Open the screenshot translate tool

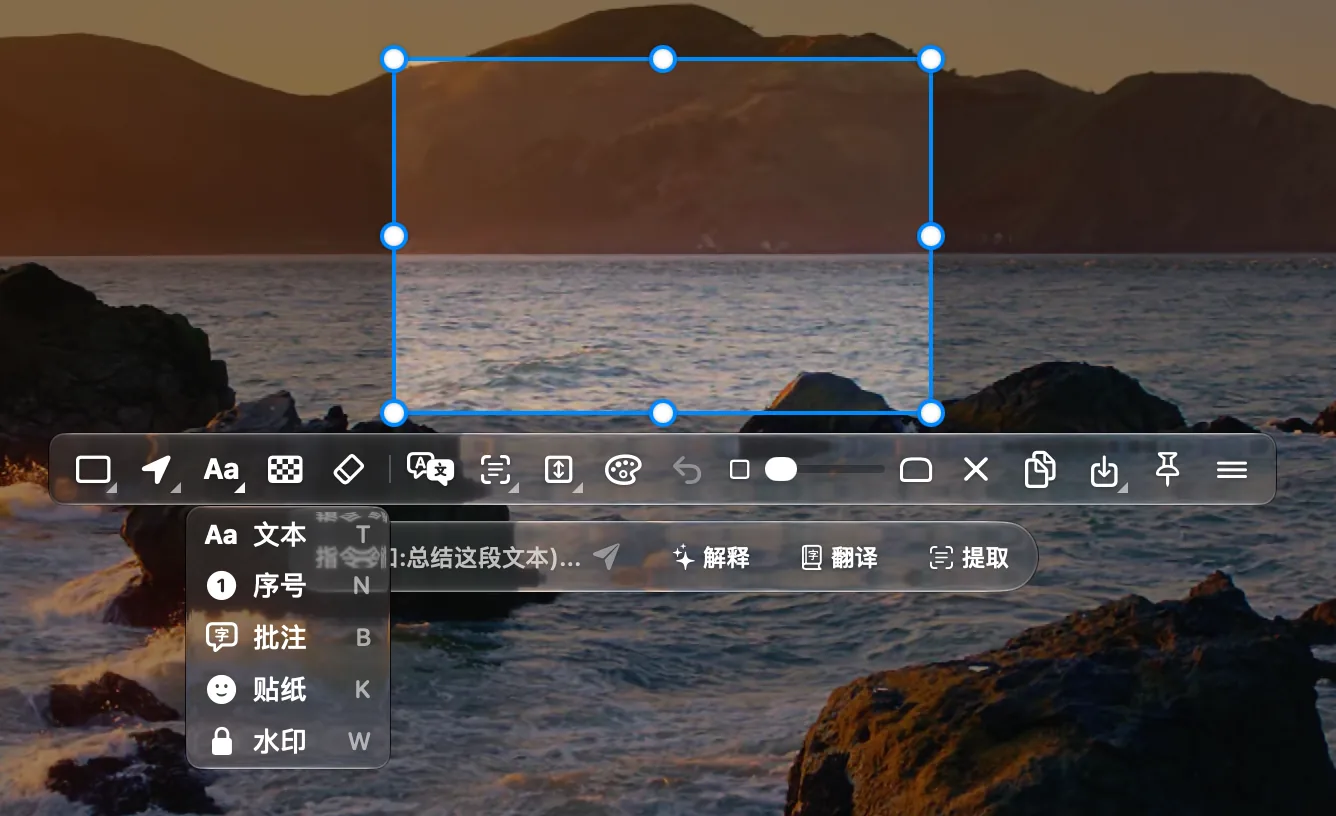click(430, 469)
